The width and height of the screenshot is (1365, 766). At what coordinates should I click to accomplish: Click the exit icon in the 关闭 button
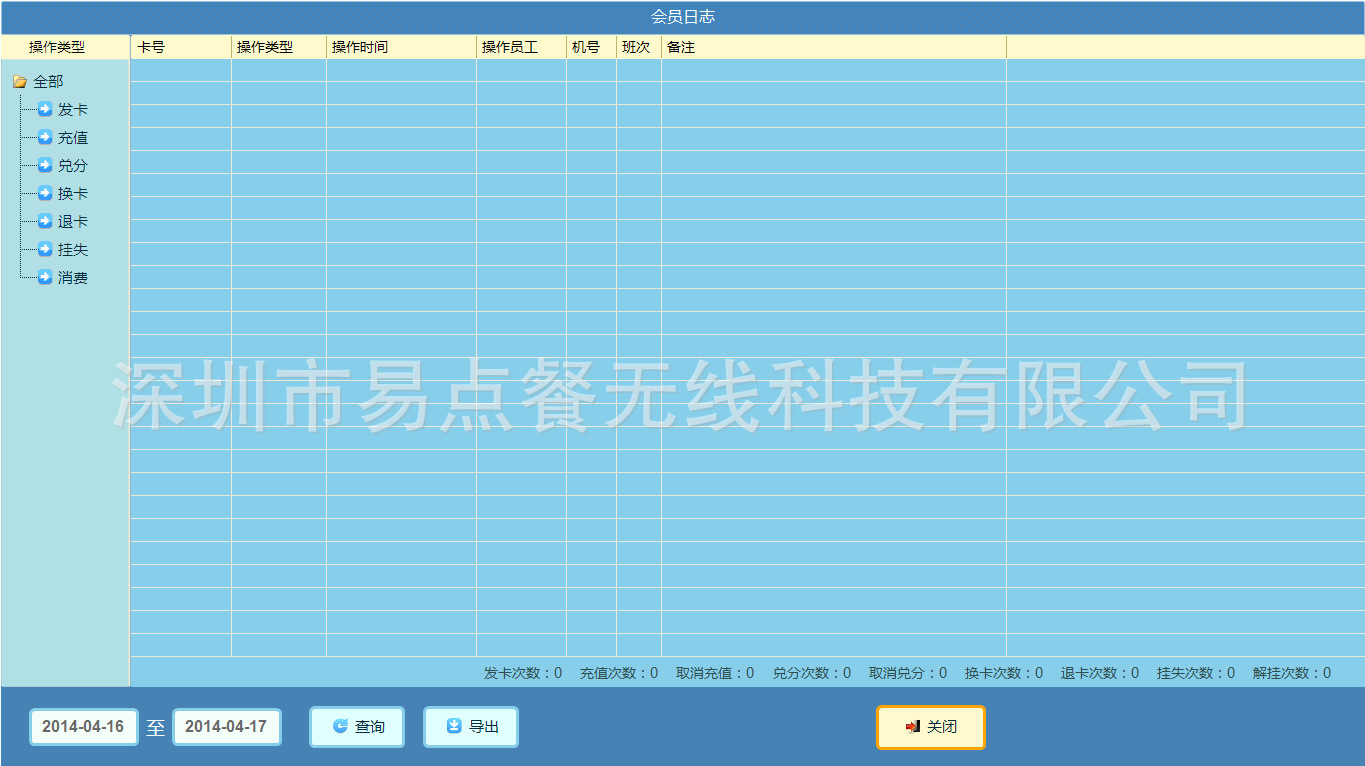[x=913, y=727]
